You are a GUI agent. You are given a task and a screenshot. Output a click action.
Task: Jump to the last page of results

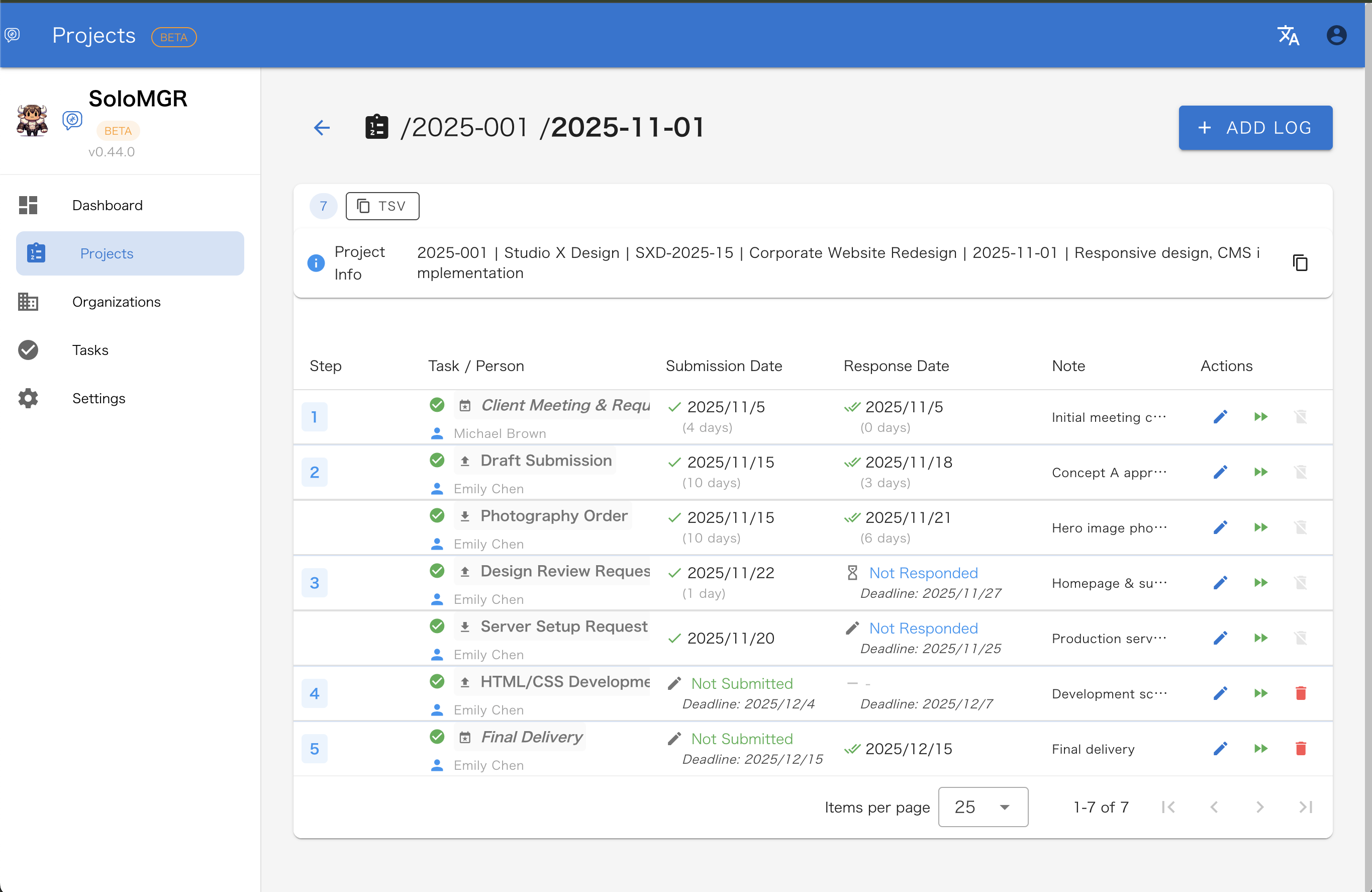point(1306,807)
